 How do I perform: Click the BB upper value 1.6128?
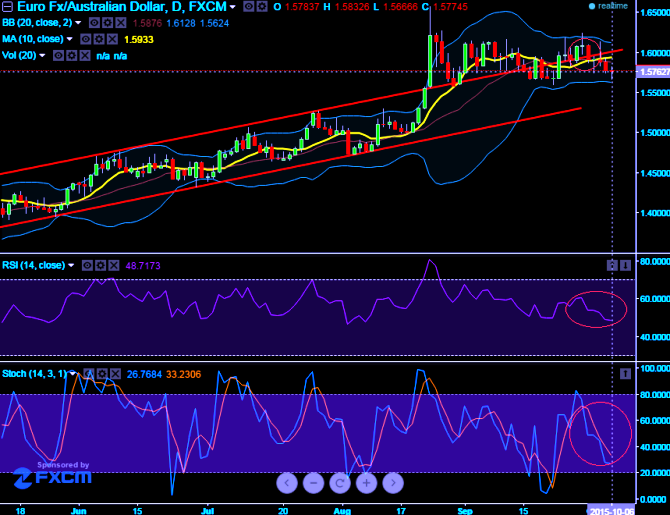[181, 23]
